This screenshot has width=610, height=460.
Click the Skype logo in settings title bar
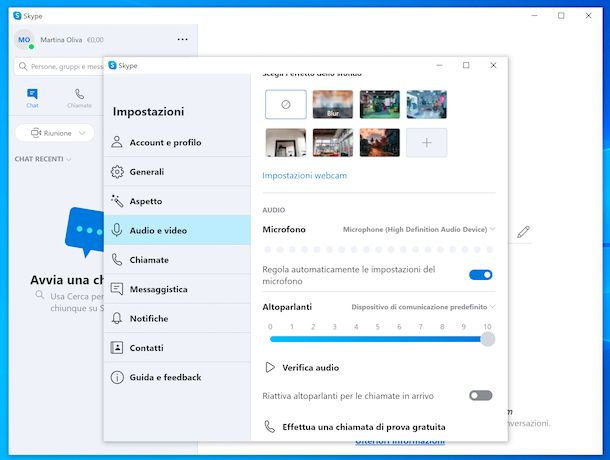coord(112,65)
